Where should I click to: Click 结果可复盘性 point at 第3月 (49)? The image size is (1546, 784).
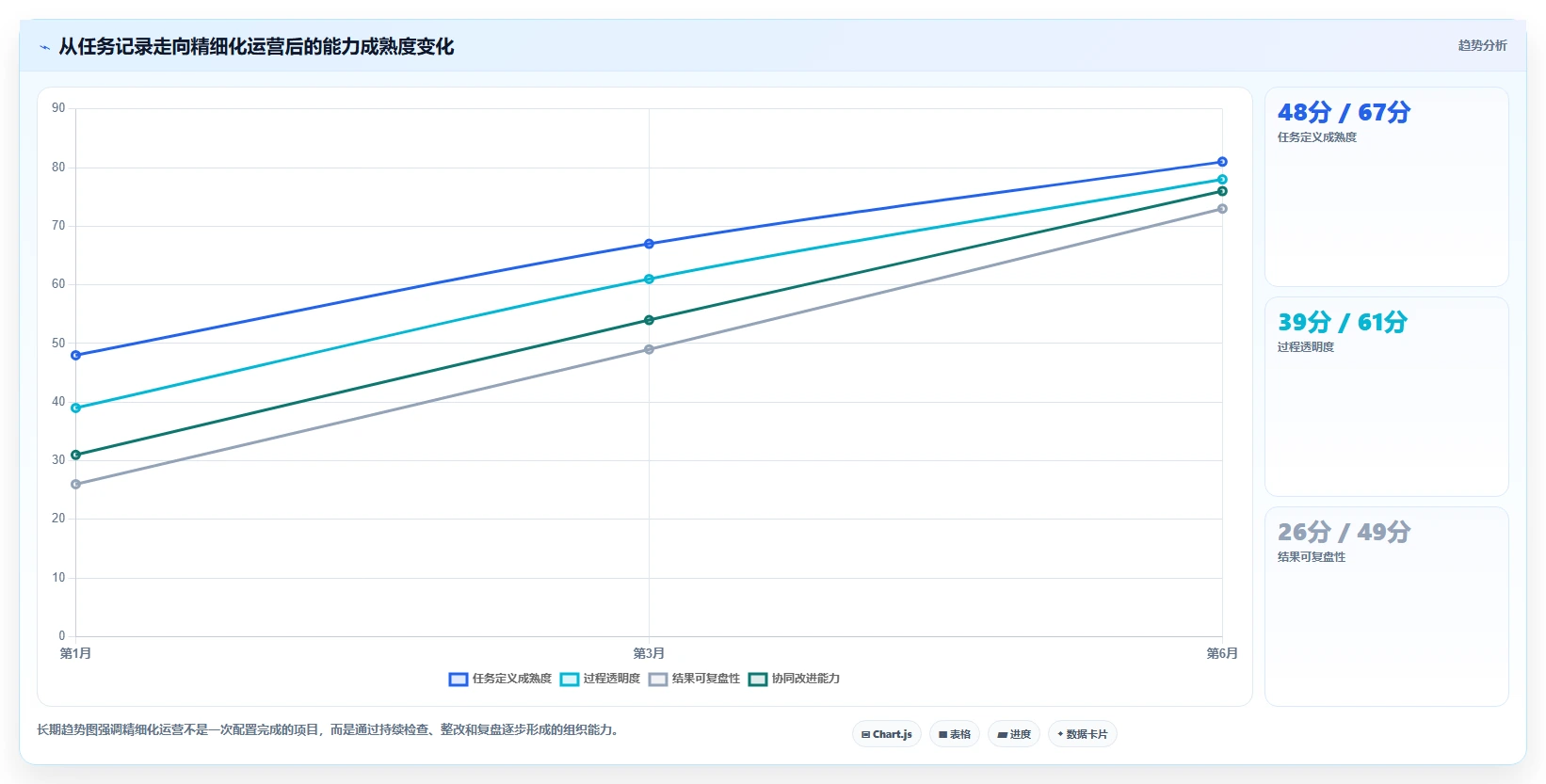coord(649,349)
